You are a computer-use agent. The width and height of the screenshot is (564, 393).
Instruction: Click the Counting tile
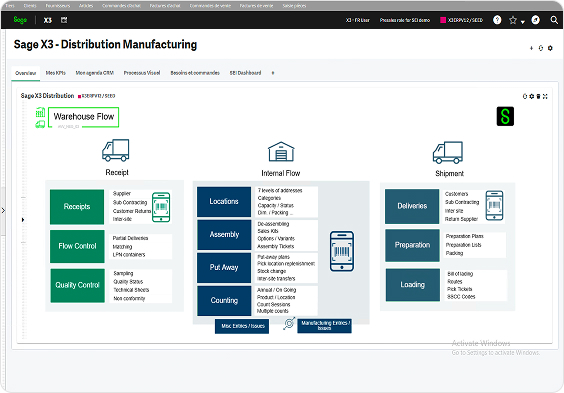224,301
